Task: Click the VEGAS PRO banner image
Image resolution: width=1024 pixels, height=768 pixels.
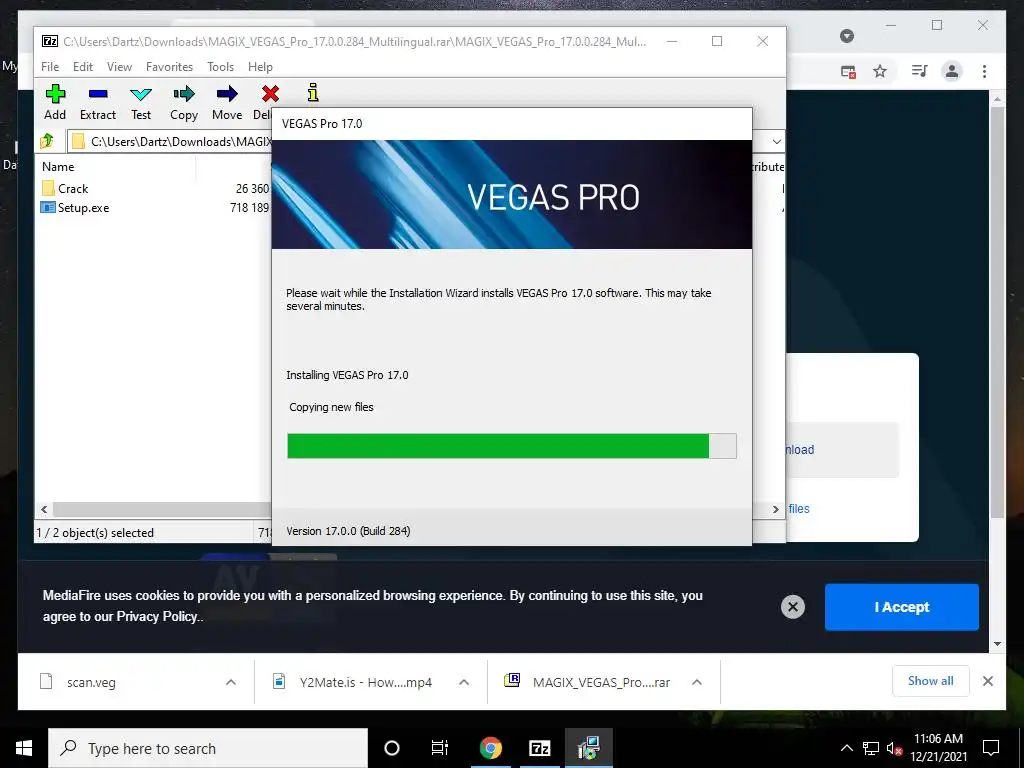Action: click(x=512, y=195)
